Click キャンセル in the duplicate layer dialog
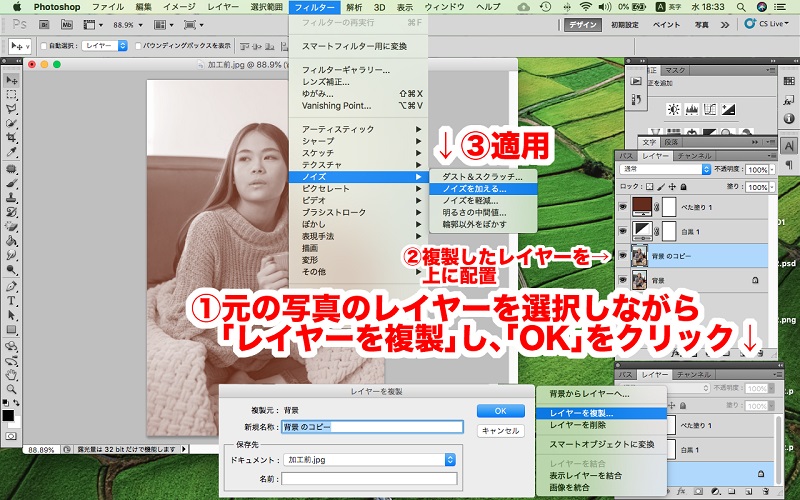 tap(501, 431)
